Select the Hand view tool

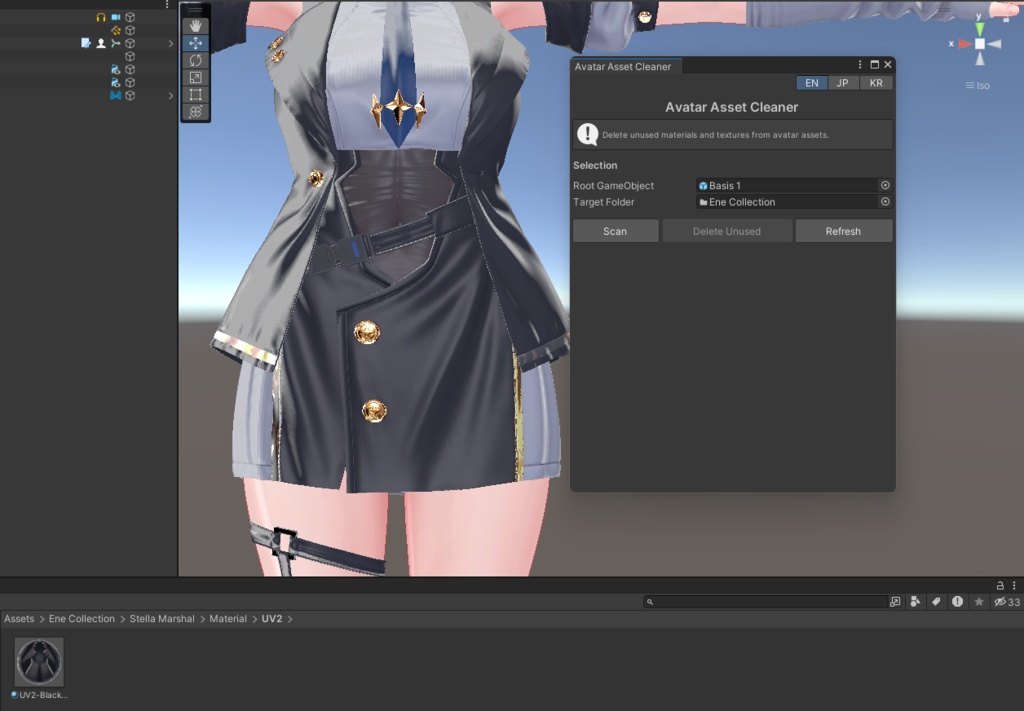point(195,26)
